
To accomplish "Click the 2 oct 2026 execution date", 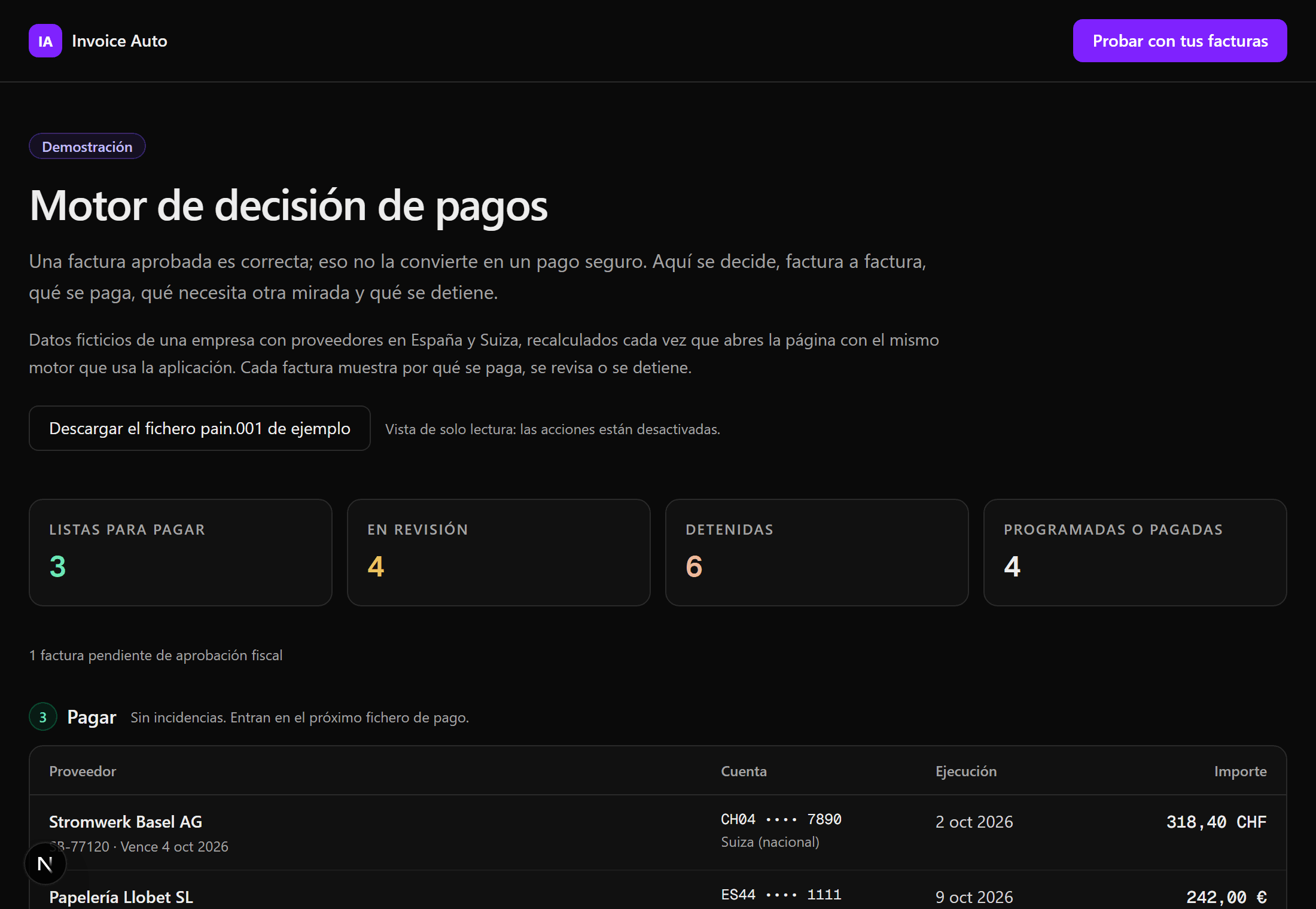I will [x=974, y=822].
